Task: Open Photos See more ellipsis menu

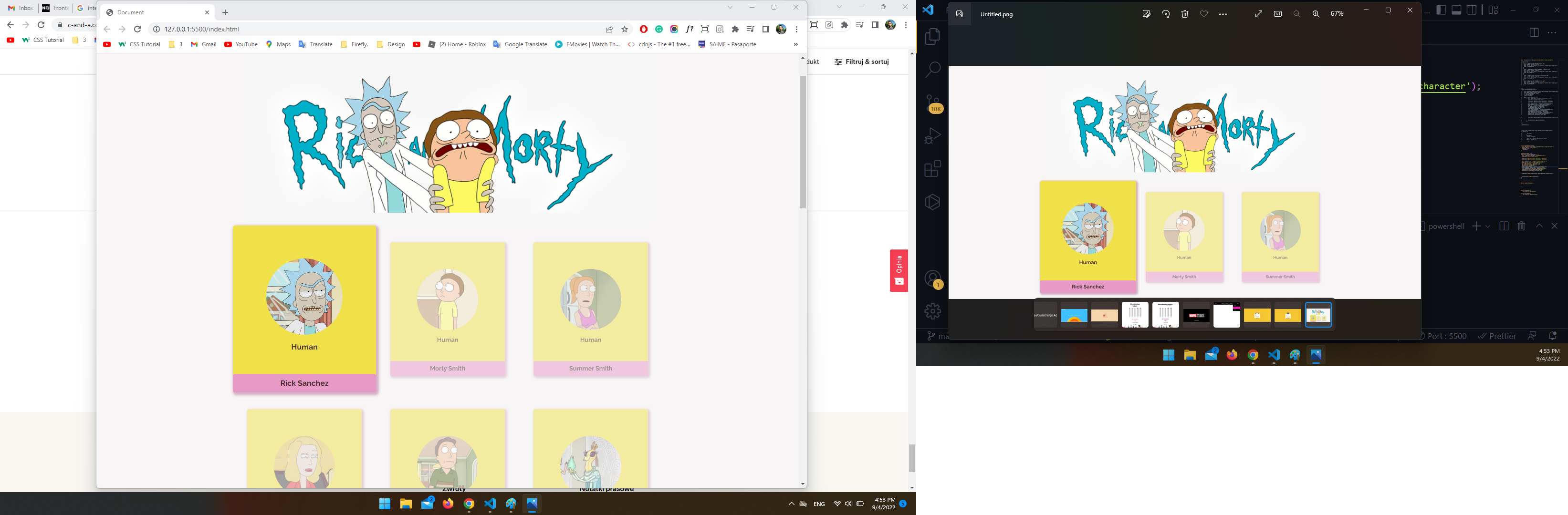Action: pos(1223,14)
